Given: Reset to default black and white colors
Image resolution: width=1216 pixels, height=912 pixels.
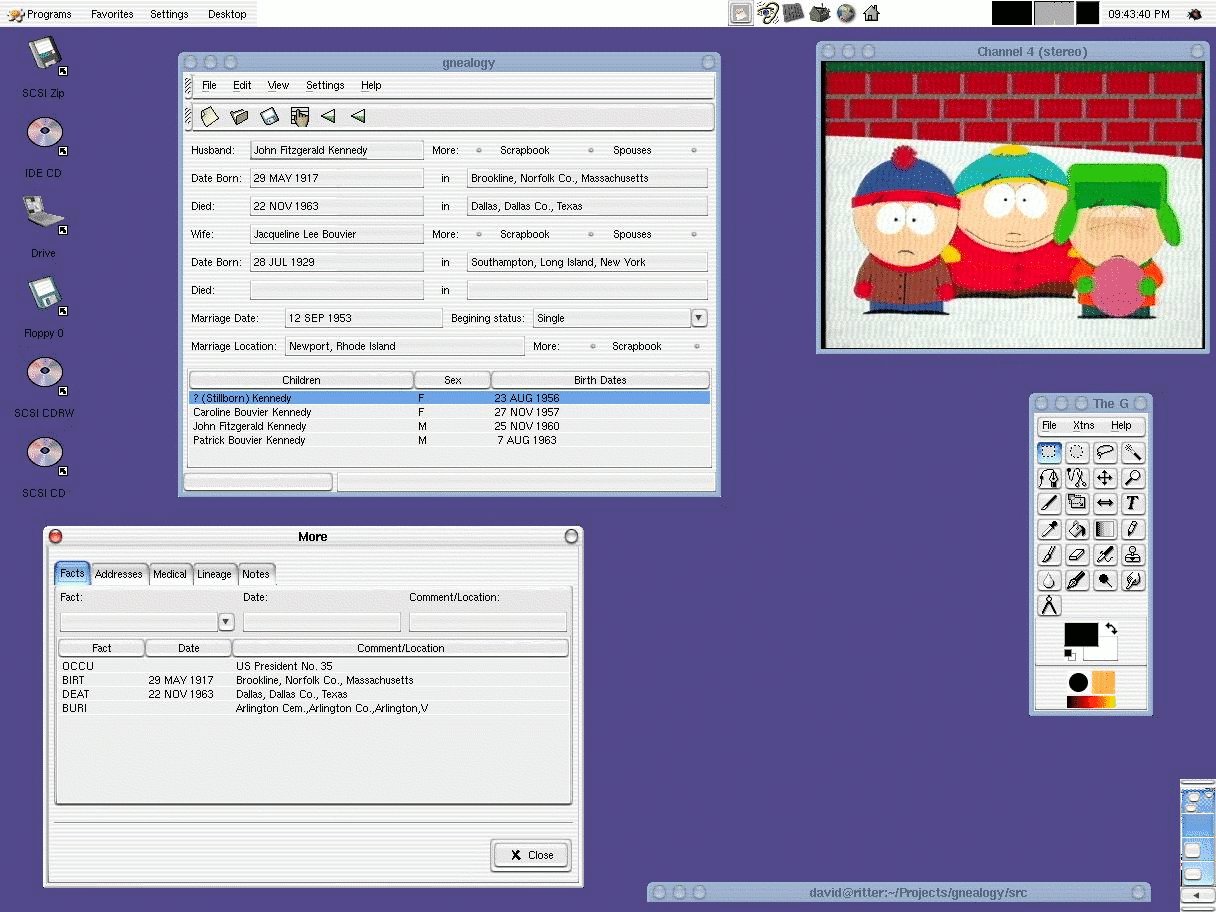Looking at the screenshot, I should [x=1069, y=654].
